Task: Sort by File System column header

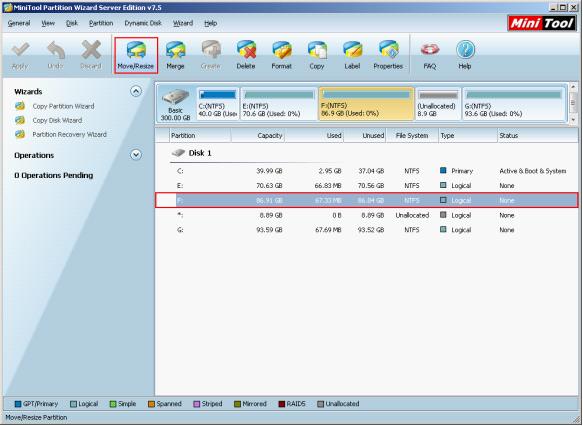Action: [412, 136]
